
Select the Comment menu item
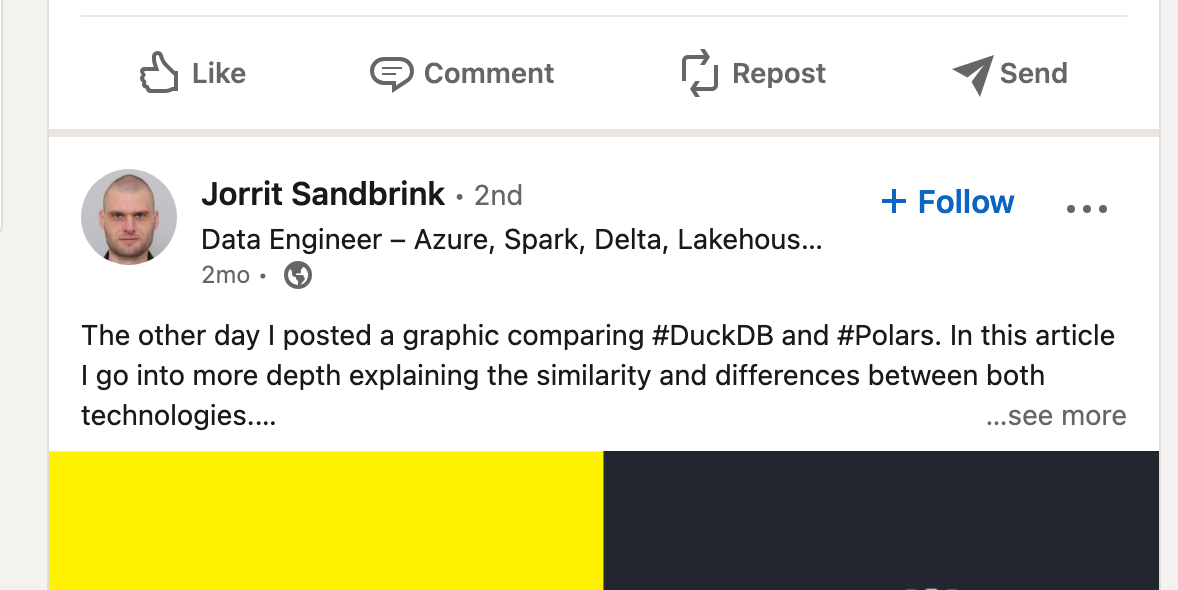tap(489, 72)
